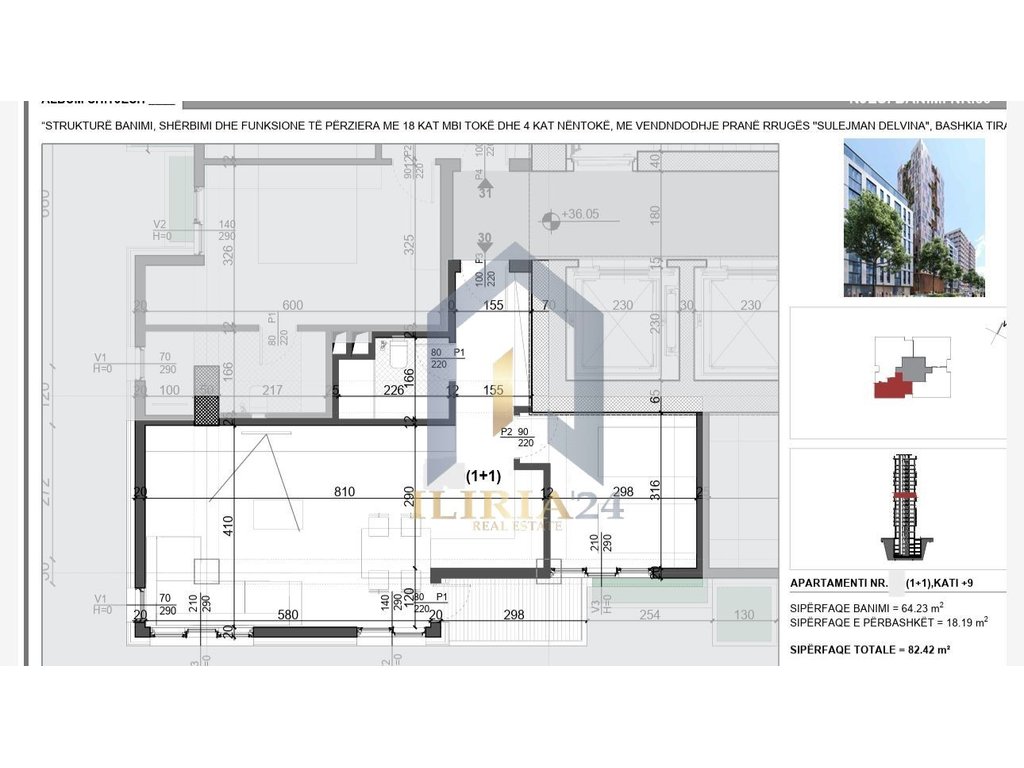Viewport: 1024px width, 768px height.
Task: Click the toilet symbol in the bathroom
Action: pyautogui.click(x=398, y=353)
